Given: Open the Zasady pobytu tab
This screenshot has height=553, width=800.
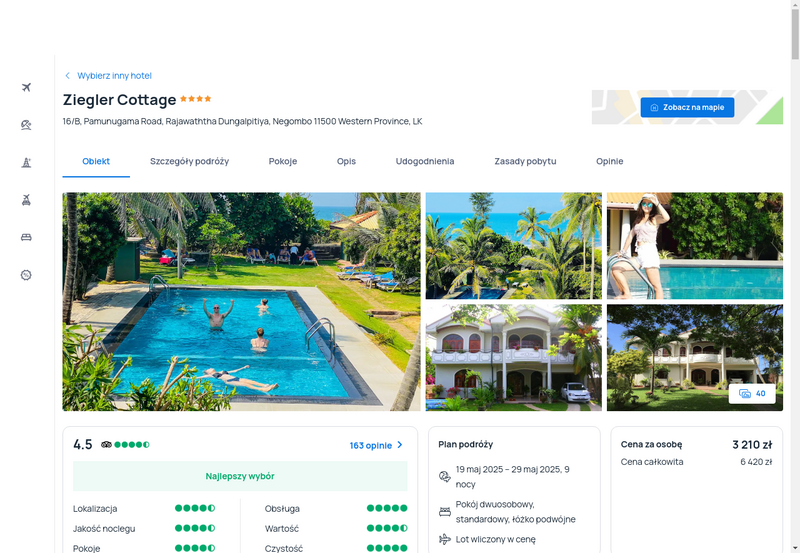Looking at the screenshot, I should click(525, 161).
